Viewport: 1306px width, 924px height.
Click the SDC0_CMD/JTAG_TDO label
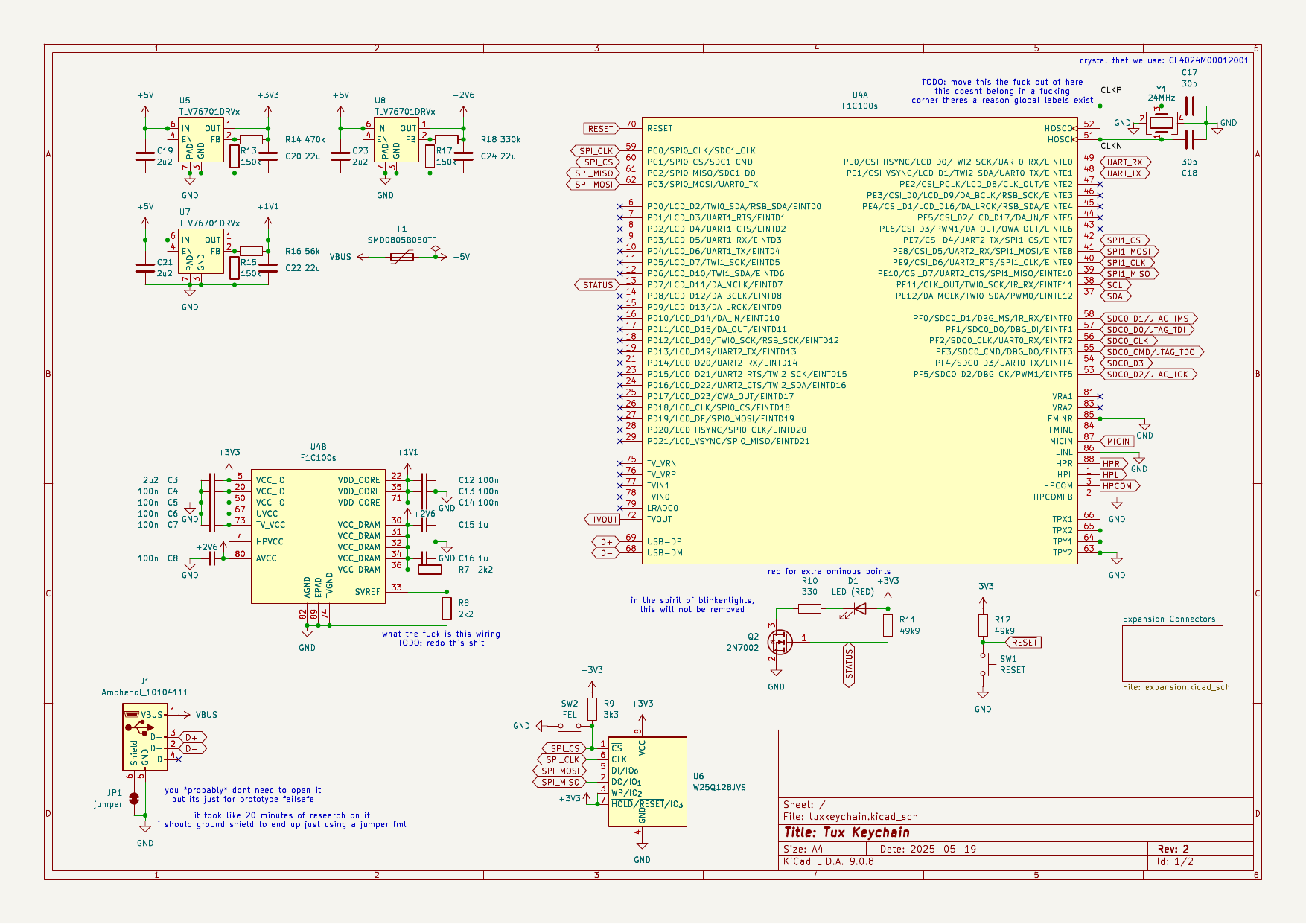click(x=1152, y=352)
